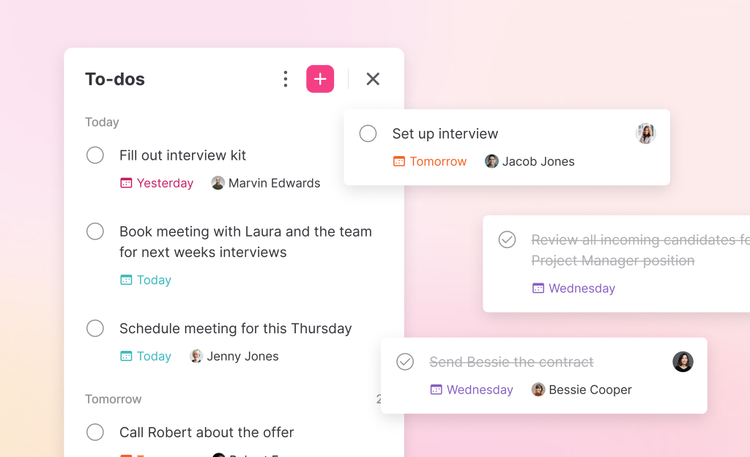Close the To-dos panel
The image size is (750, 457).
click(373, 79)
